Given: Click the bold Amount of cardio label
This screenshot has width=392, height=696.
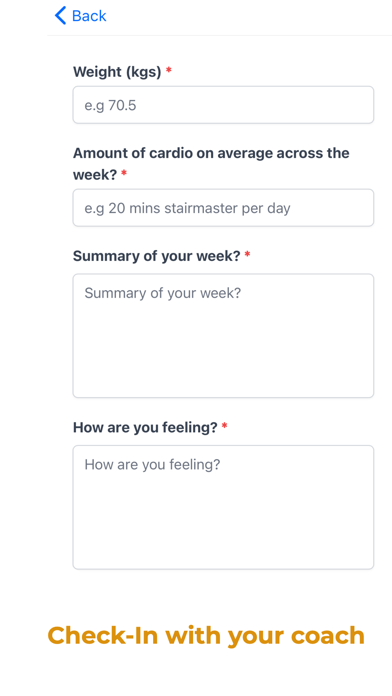Looking at the screenshot, I should coord(211,164).
